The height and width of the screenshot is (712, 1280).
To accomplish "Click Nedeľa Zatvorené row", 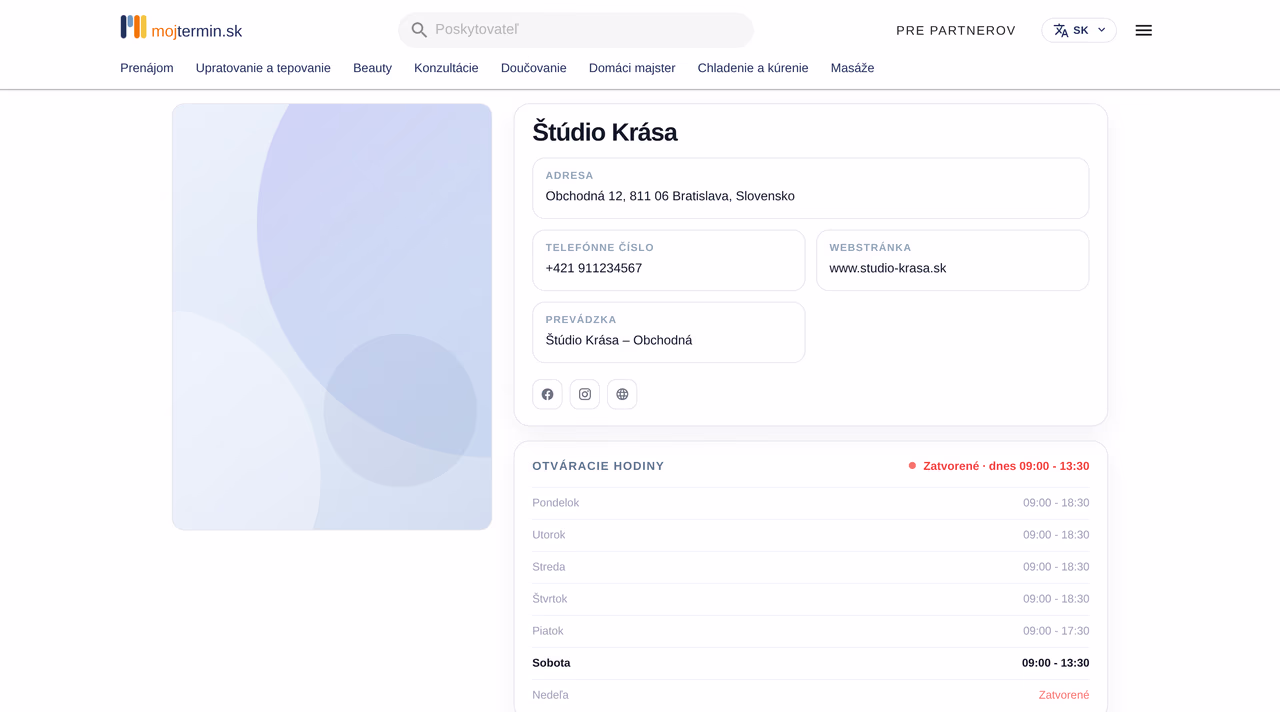I will 811,695.
